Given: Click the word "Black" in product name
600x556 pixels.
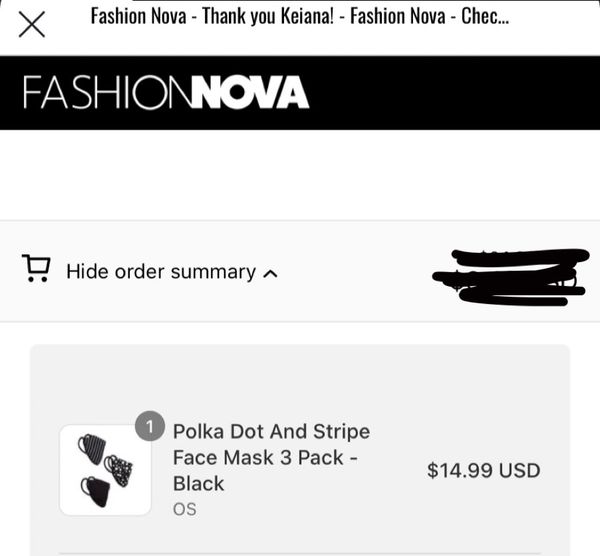Looking at the screenshot, I should [199, 484].
